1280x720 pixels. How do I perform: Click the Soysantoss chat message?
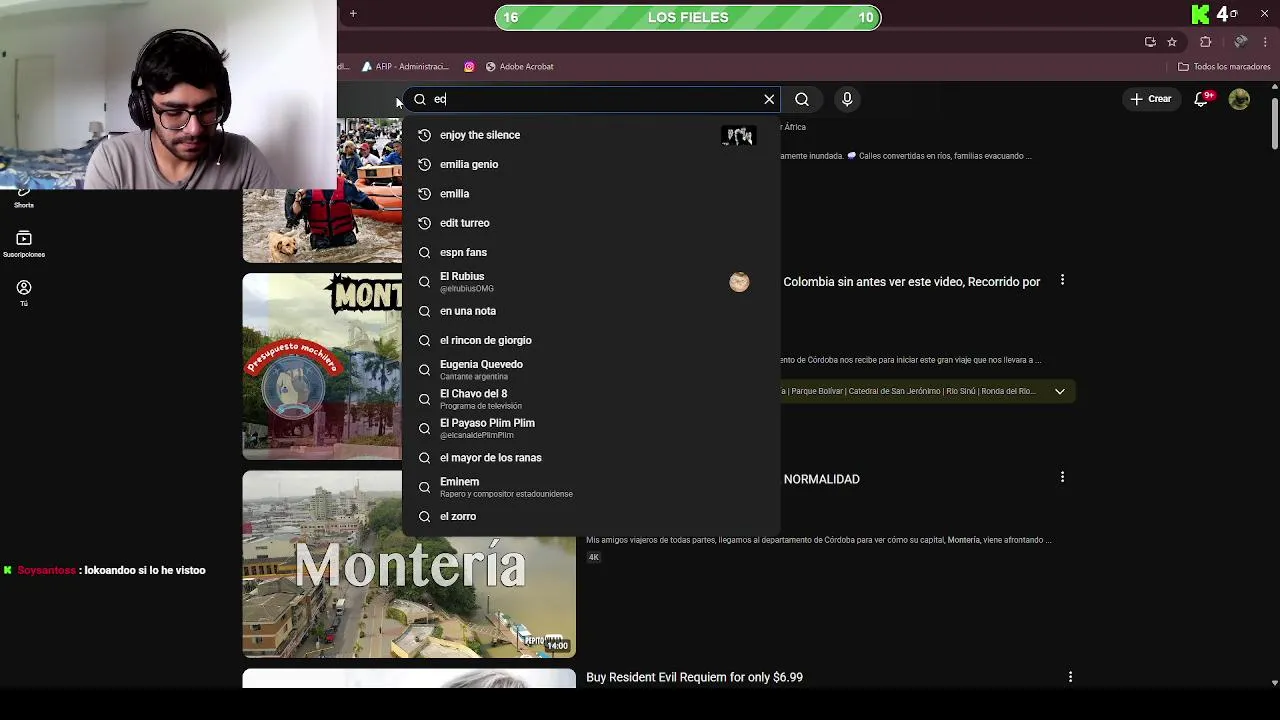tap(104, 570)
